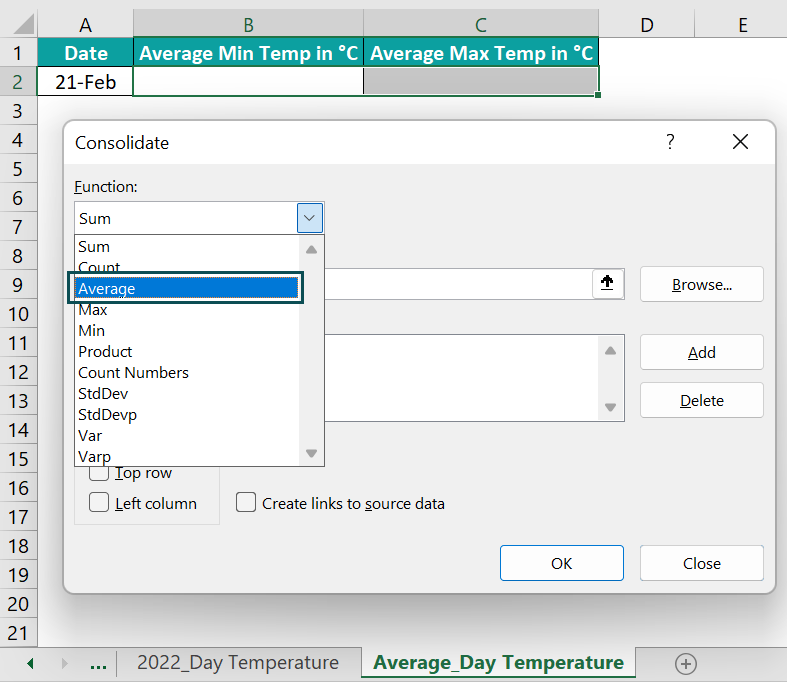This screenshot has width=787, height=682.
Task: Select column D header
Action: (647, 25)
